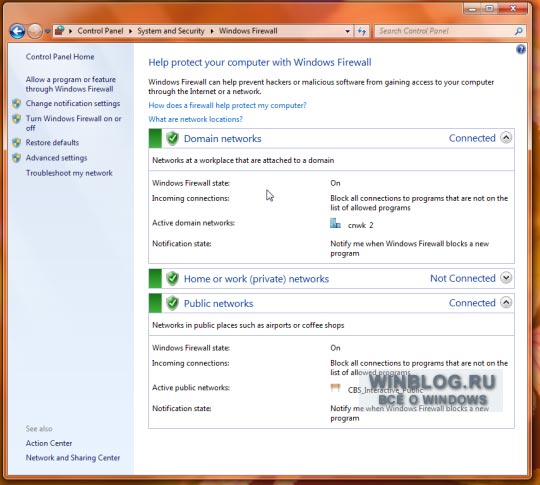Click the Back navigation arrow button

click(x=17, y=31)
